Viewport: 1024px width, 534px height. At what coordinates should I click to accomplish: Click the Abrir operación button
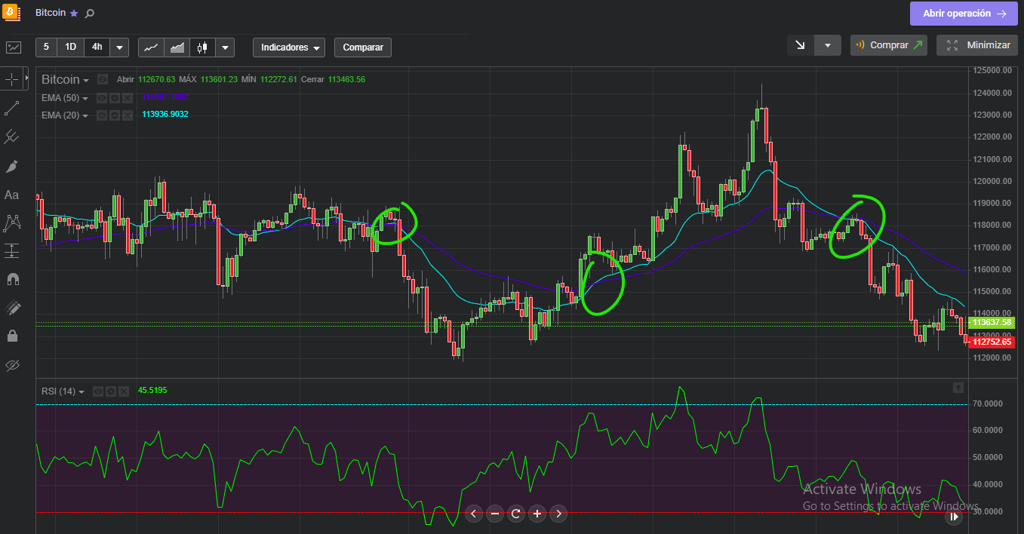click(x=963, y=13)
